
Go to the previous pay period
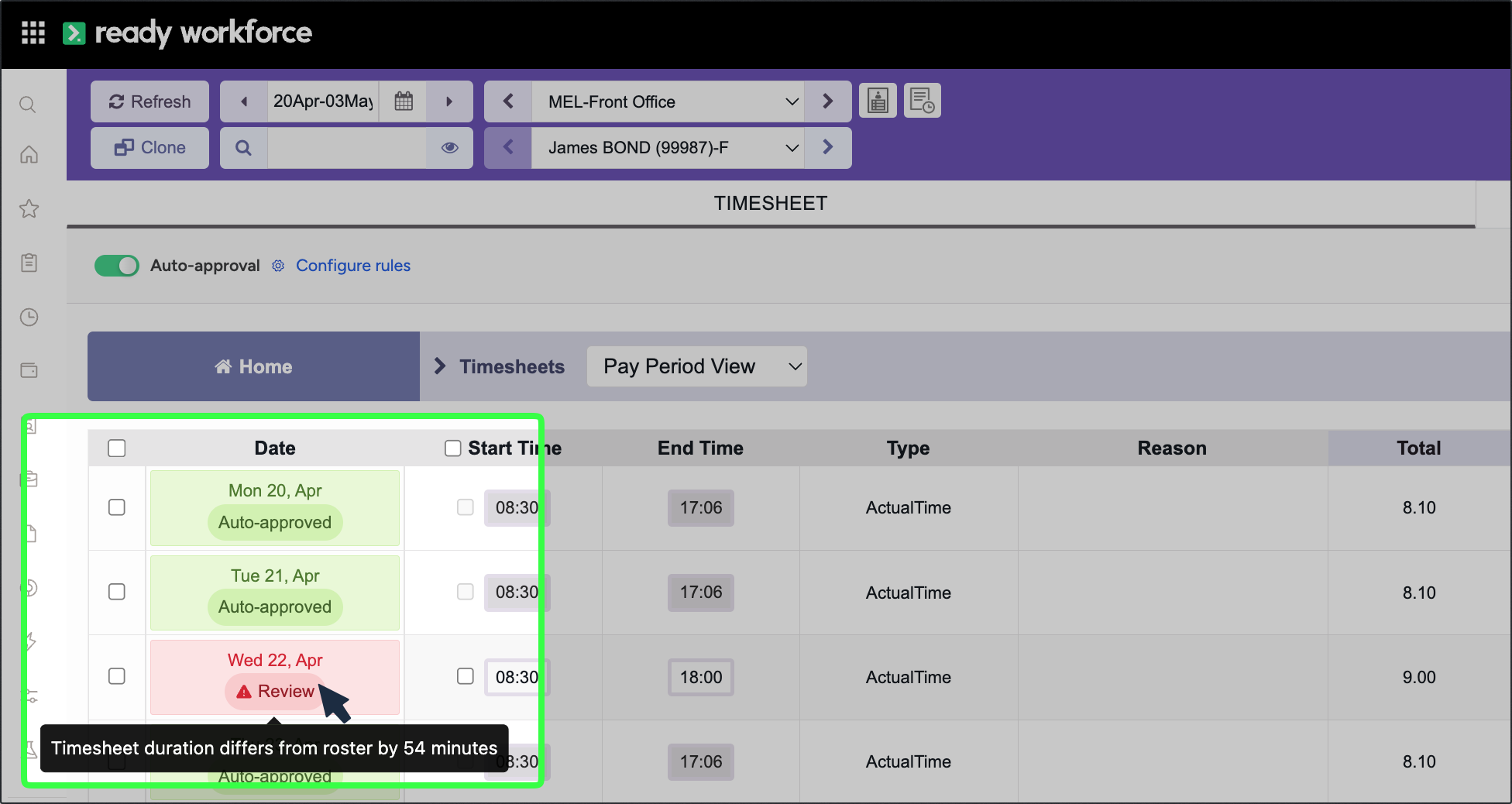(x=244, y=101)
